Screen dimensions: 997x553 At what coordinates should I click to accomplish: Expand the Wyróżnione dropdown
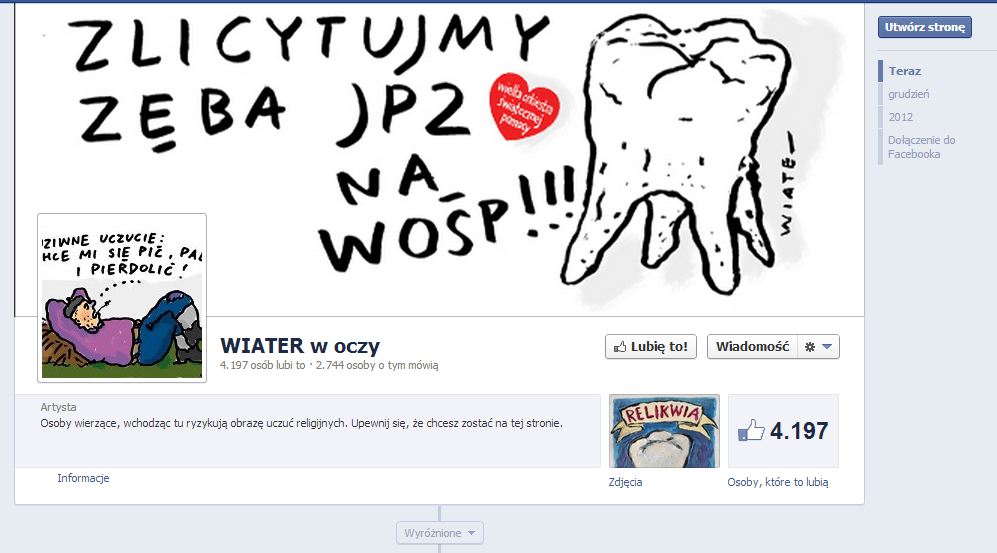pos(439,533)
